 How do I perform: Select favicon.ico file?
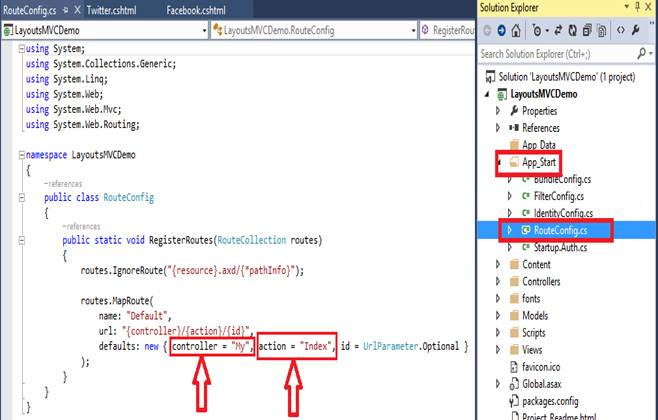click(541, 367)
